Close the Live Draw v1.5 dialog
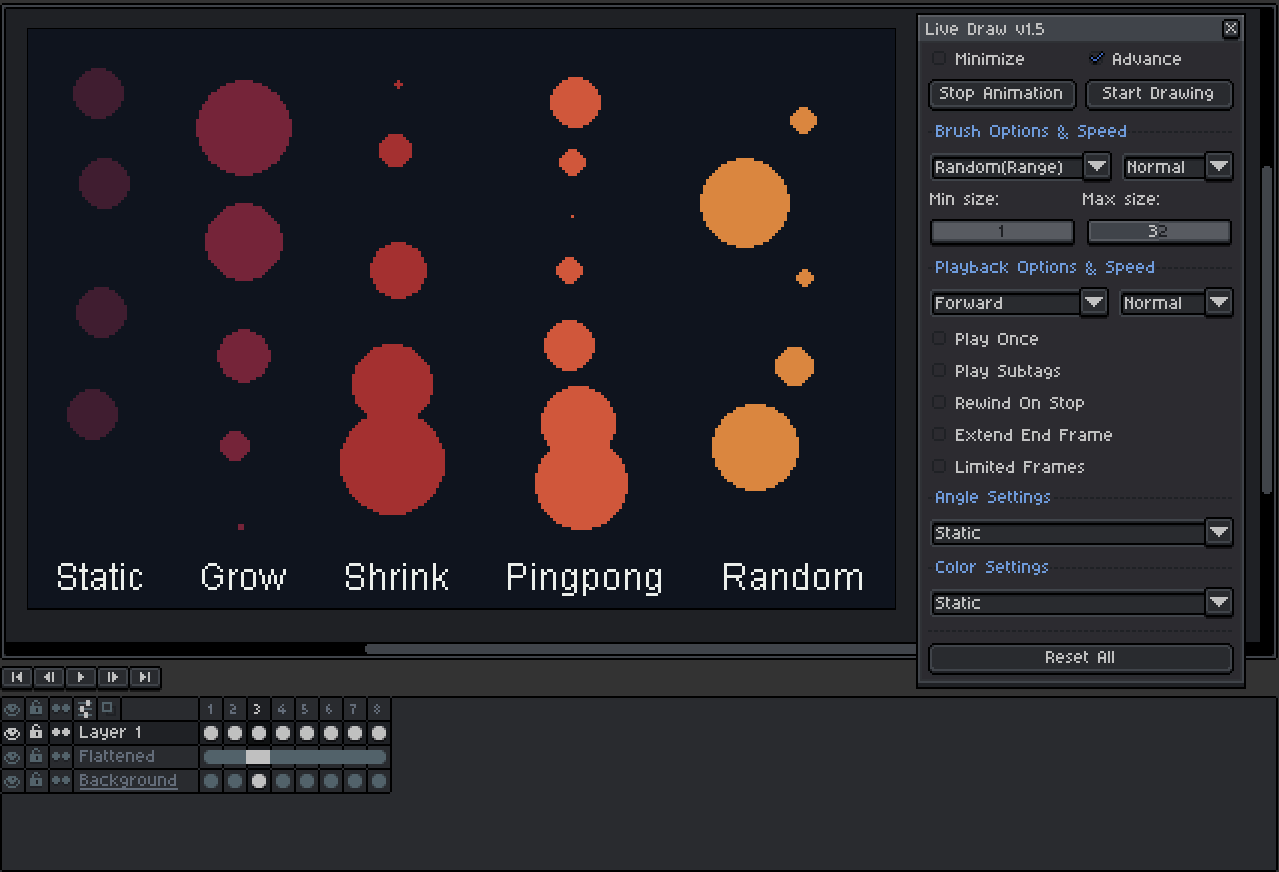1279x872 pixels. pos(1231,29)
